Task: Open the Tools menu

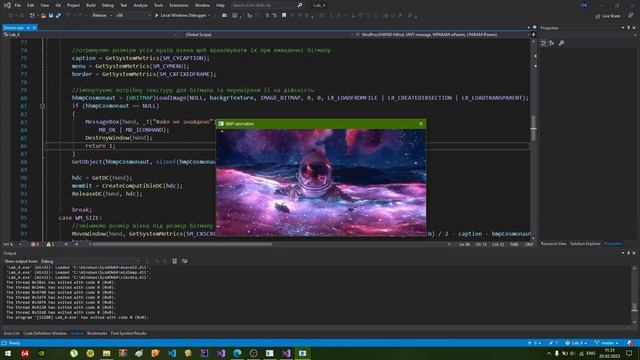Action: [158, 5]
